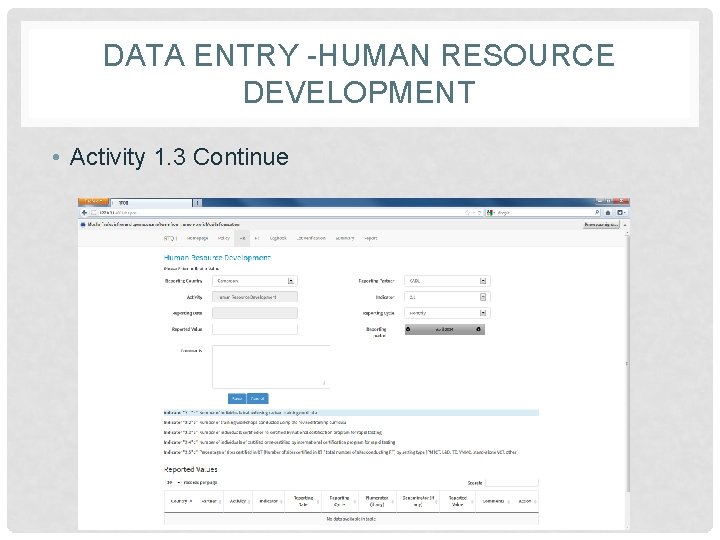
Task: Click the browser back arrow button
Action: 84,213
